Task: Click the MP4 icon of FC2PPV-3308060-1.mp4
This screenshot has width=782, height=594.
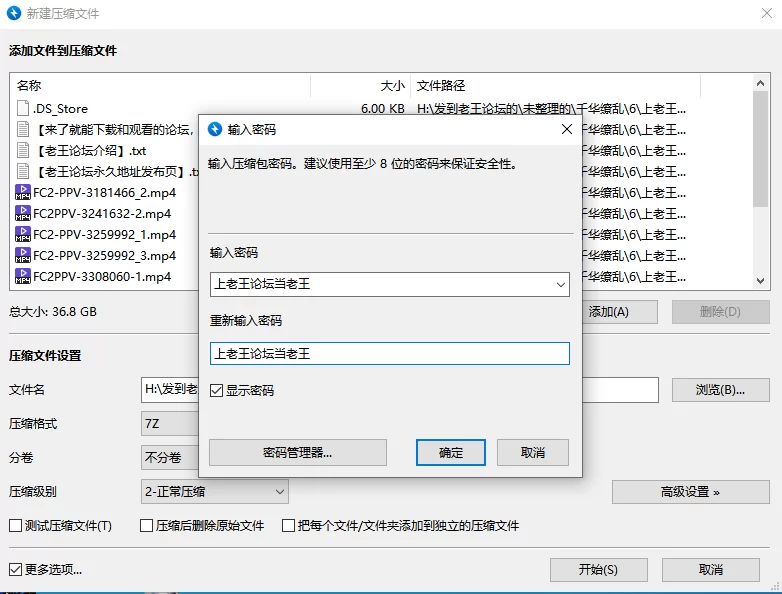Action: [23, 276]
